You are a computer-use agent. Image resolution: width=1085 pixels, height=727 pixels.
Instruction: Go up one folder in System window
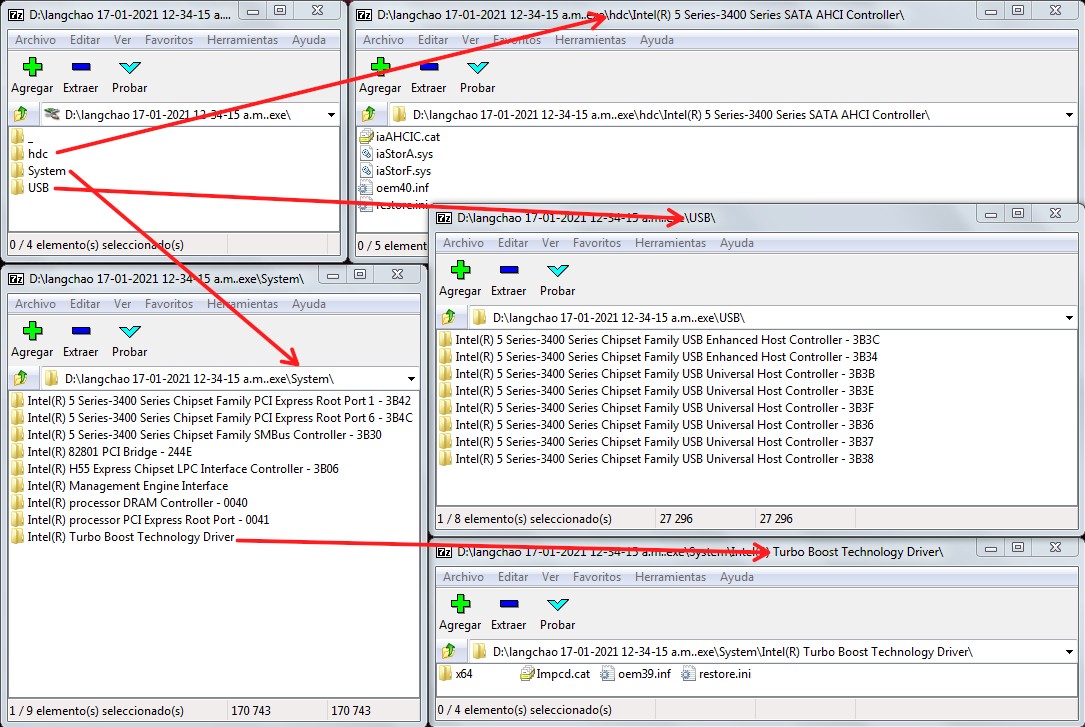pos(21,378)
